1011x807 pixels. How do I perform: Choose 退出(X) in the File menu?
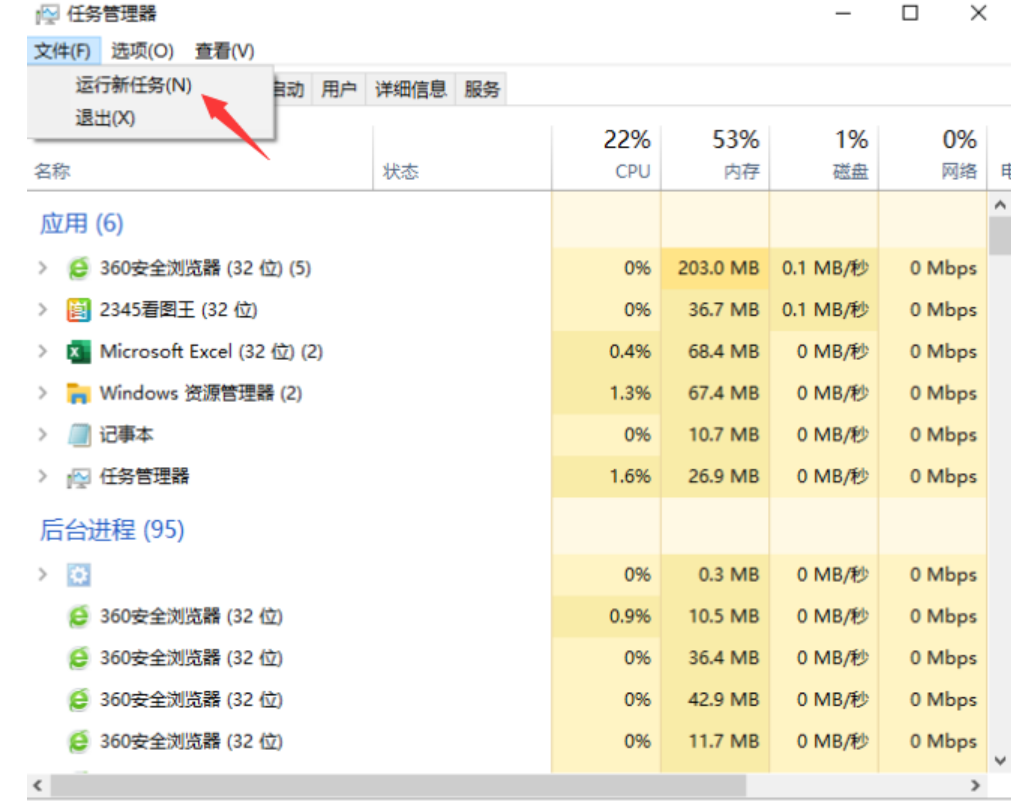point(105,118)
